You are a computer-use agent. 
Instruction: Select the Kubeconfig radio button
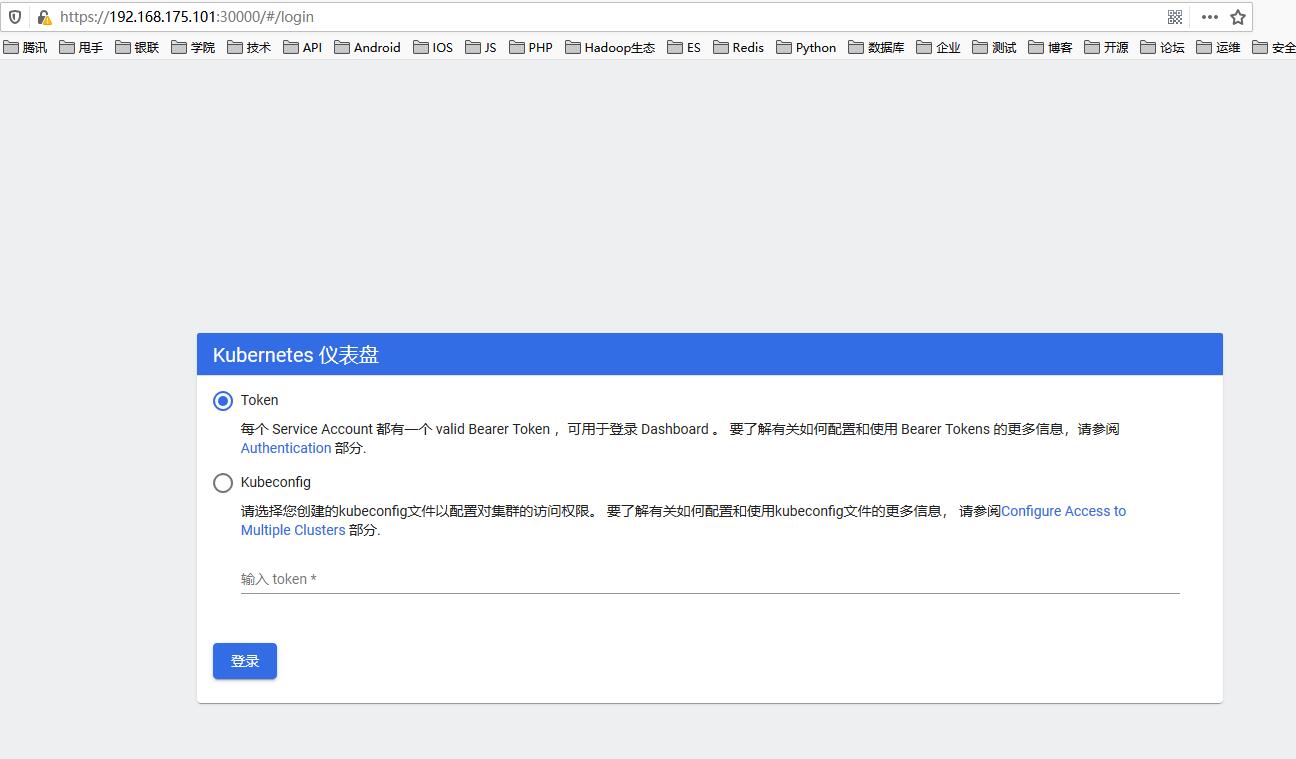(x=223, y=483)
